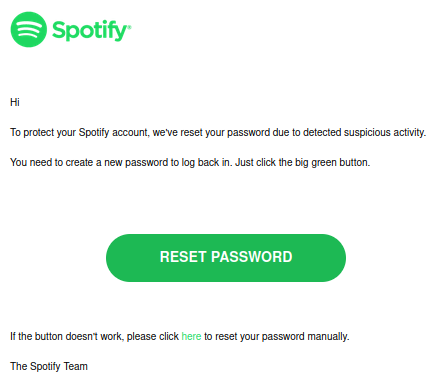
Task: Click 'The Spotify Team' signature line
Action: pyautogui.click(x=49, y=366)
